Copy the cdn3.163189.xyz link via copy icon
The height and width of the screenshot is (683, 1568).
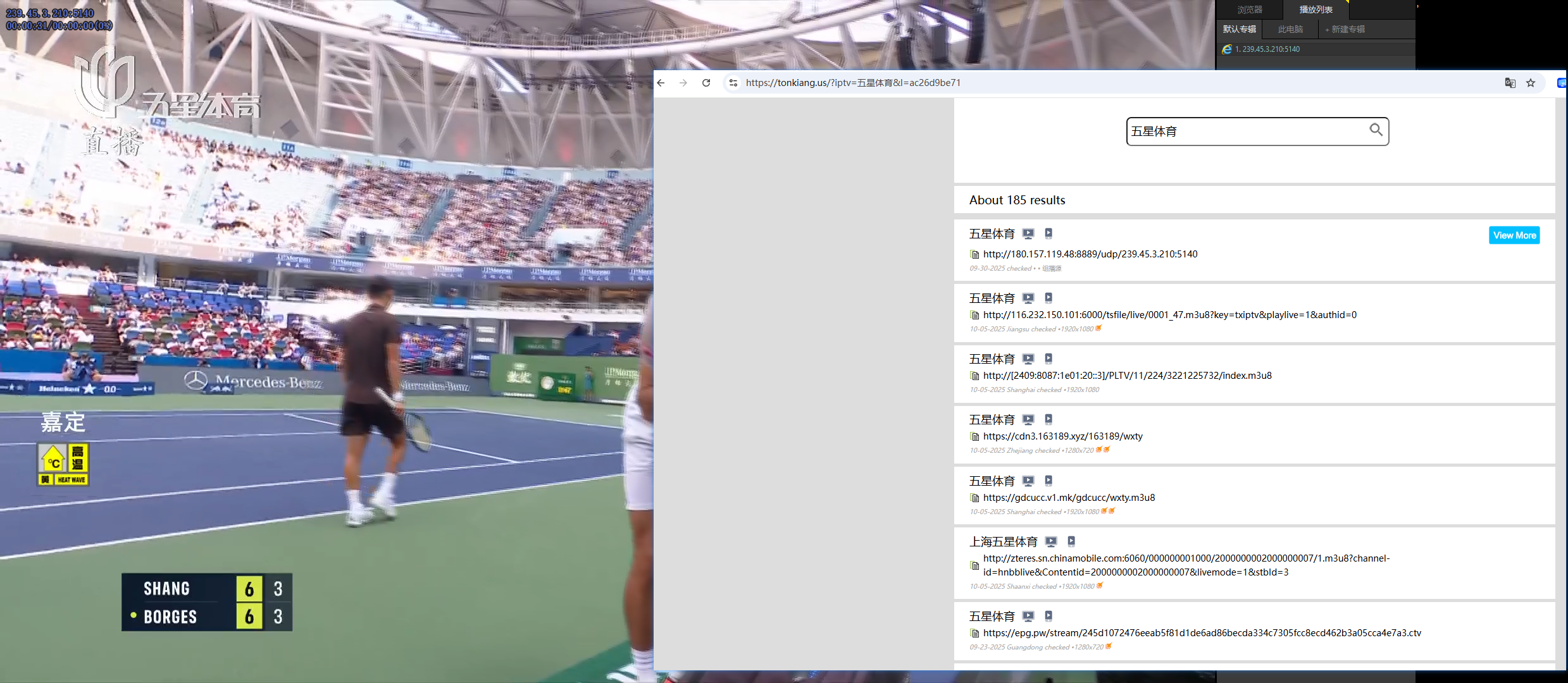click(974, 436)
